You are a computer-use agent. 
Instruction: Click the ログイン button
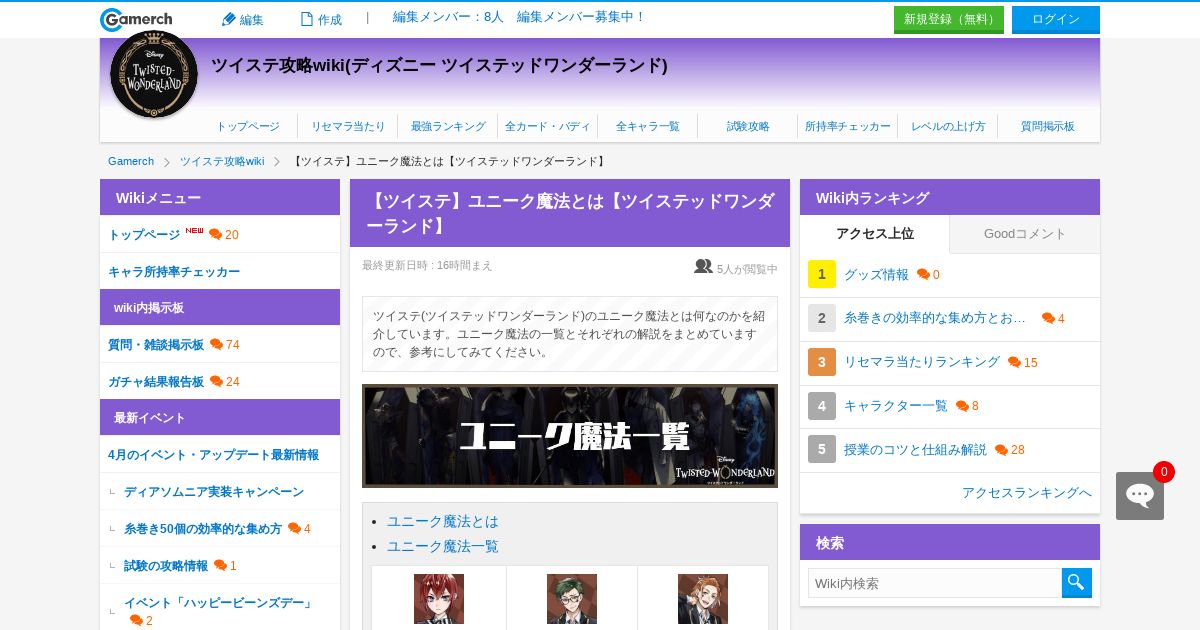click(1056, 20)
